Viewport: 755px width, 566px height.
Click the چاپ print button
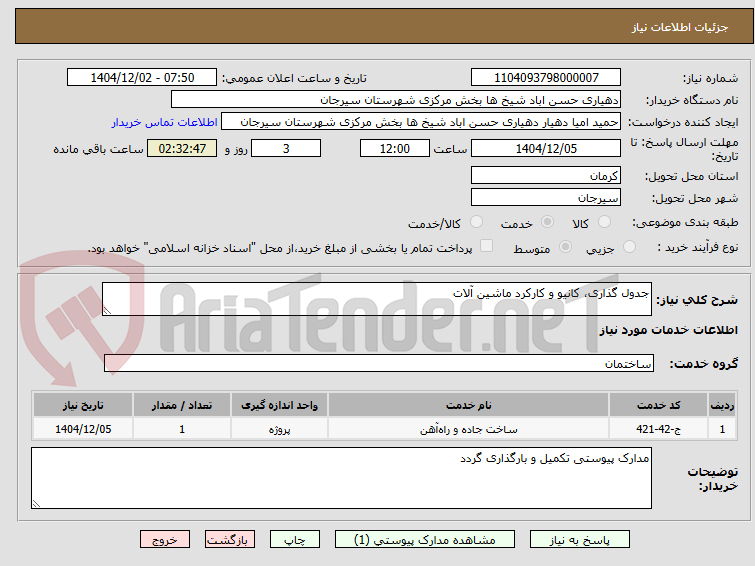tap(295, 540)
